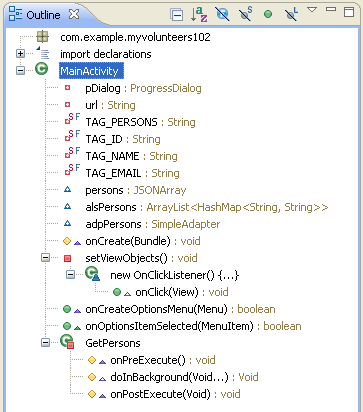Click the yellow diamond icon of doInBackground

point(92,377)
